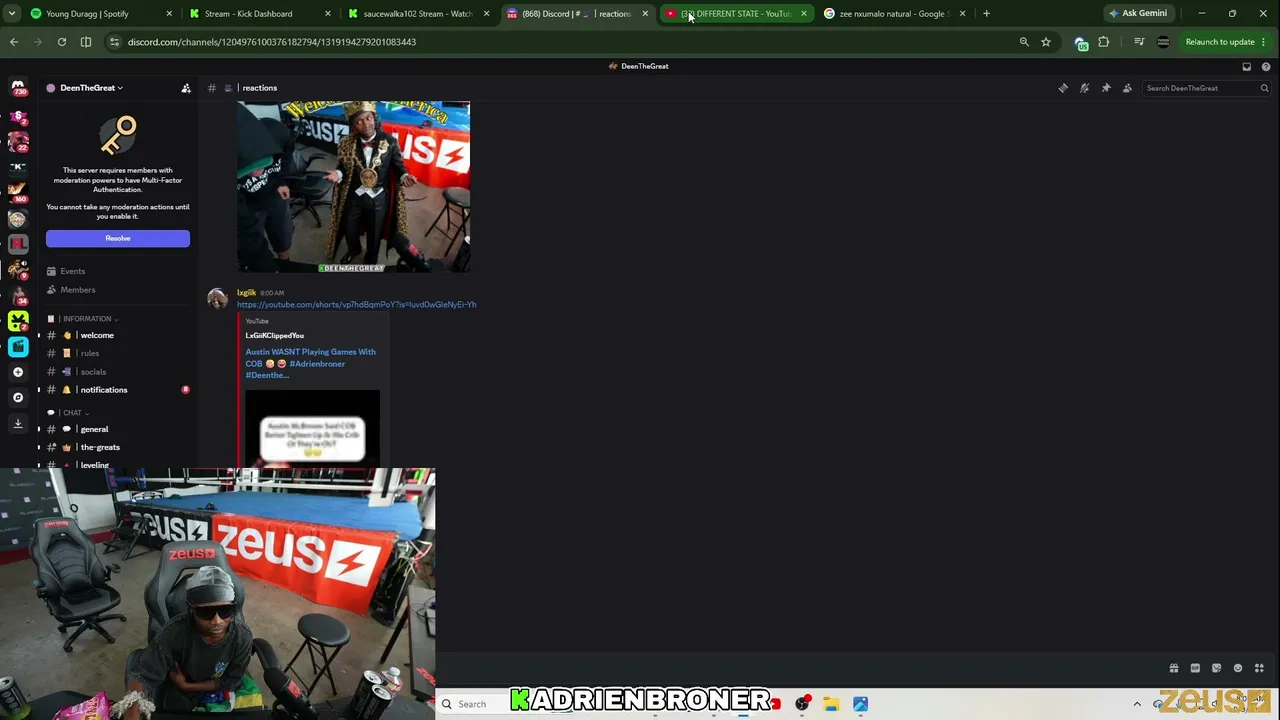This screenshot has height=720, width=1280.
Task: Bookmark this page with the star
Action: click(x=1046, y=42)
